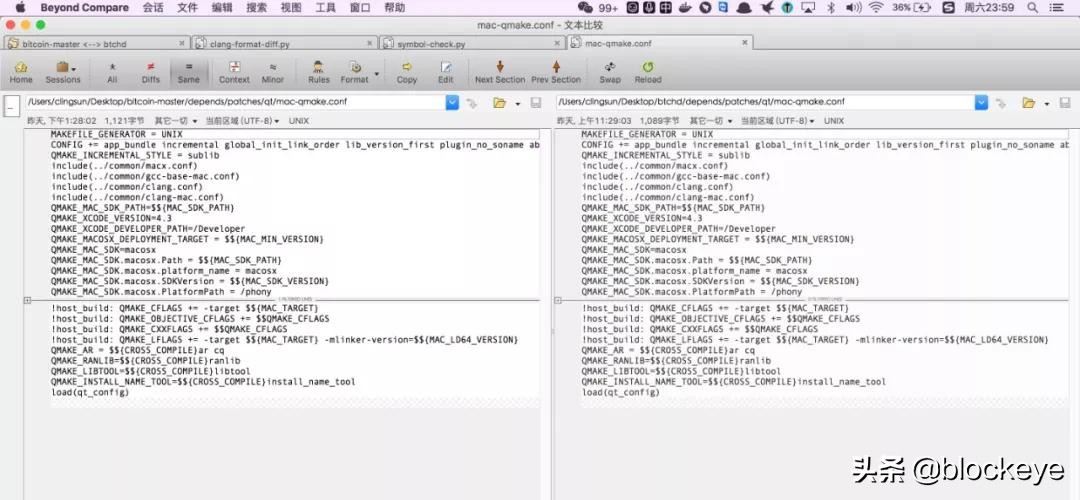The width and height of the screenshot is (1080, 500).
Task: Open the Home view from toolbar
Action: [x=21, y=72]
